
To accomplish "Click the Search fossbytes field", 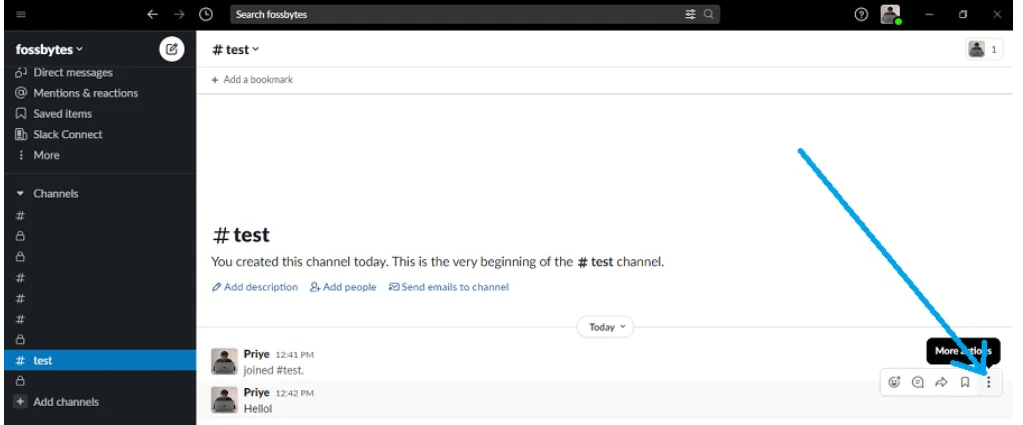I will 474,14.
